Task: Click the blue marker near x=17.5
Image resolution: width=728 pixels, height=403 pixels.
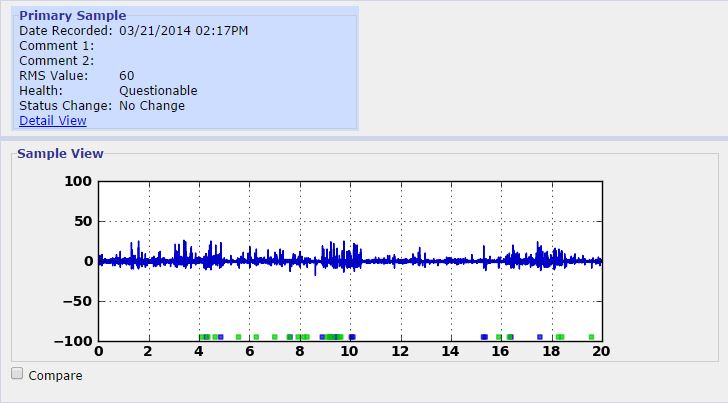Action: pyautogui.click(x=540, y=337)
